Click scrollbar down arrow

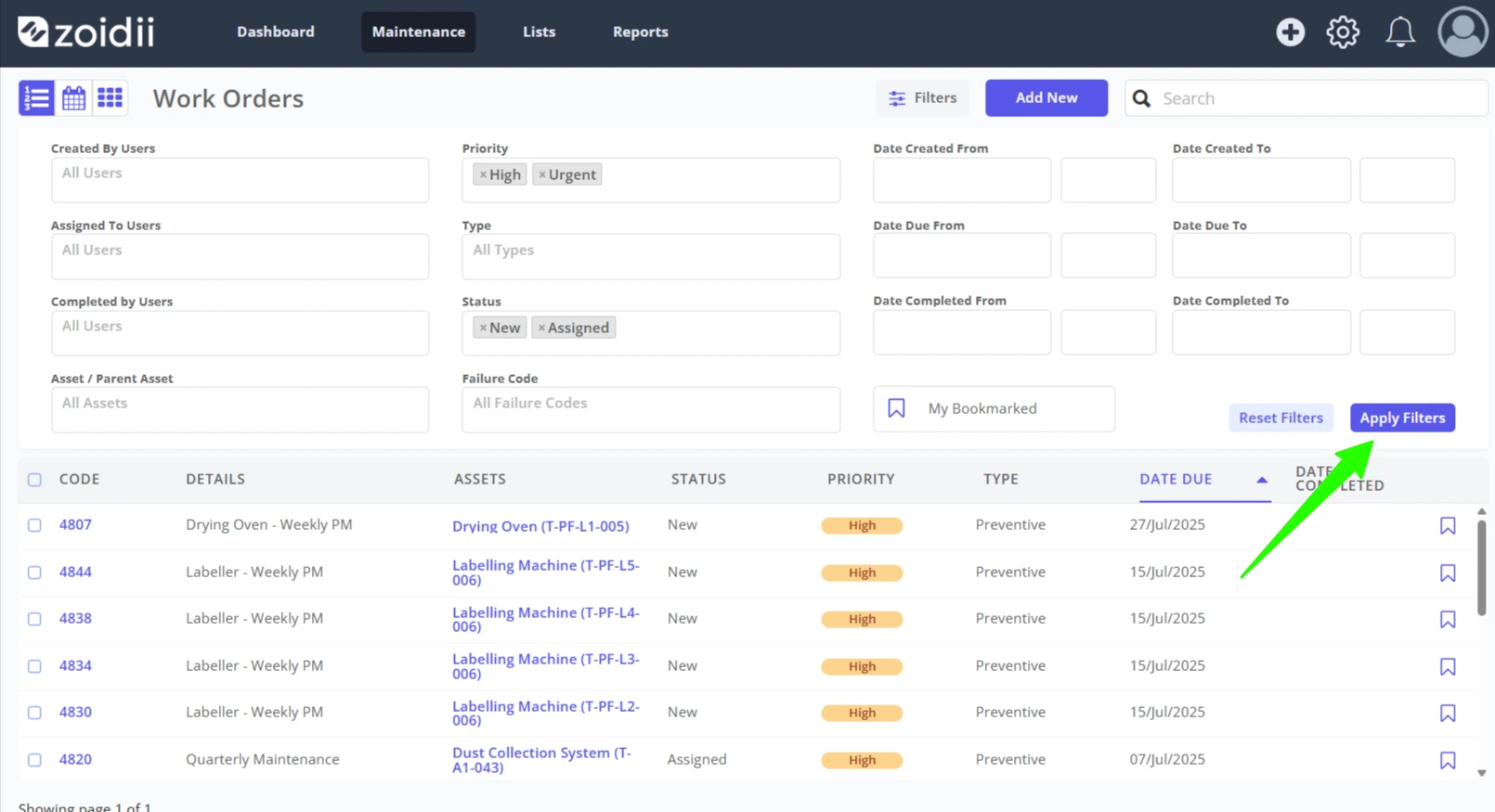[1481, 772]
